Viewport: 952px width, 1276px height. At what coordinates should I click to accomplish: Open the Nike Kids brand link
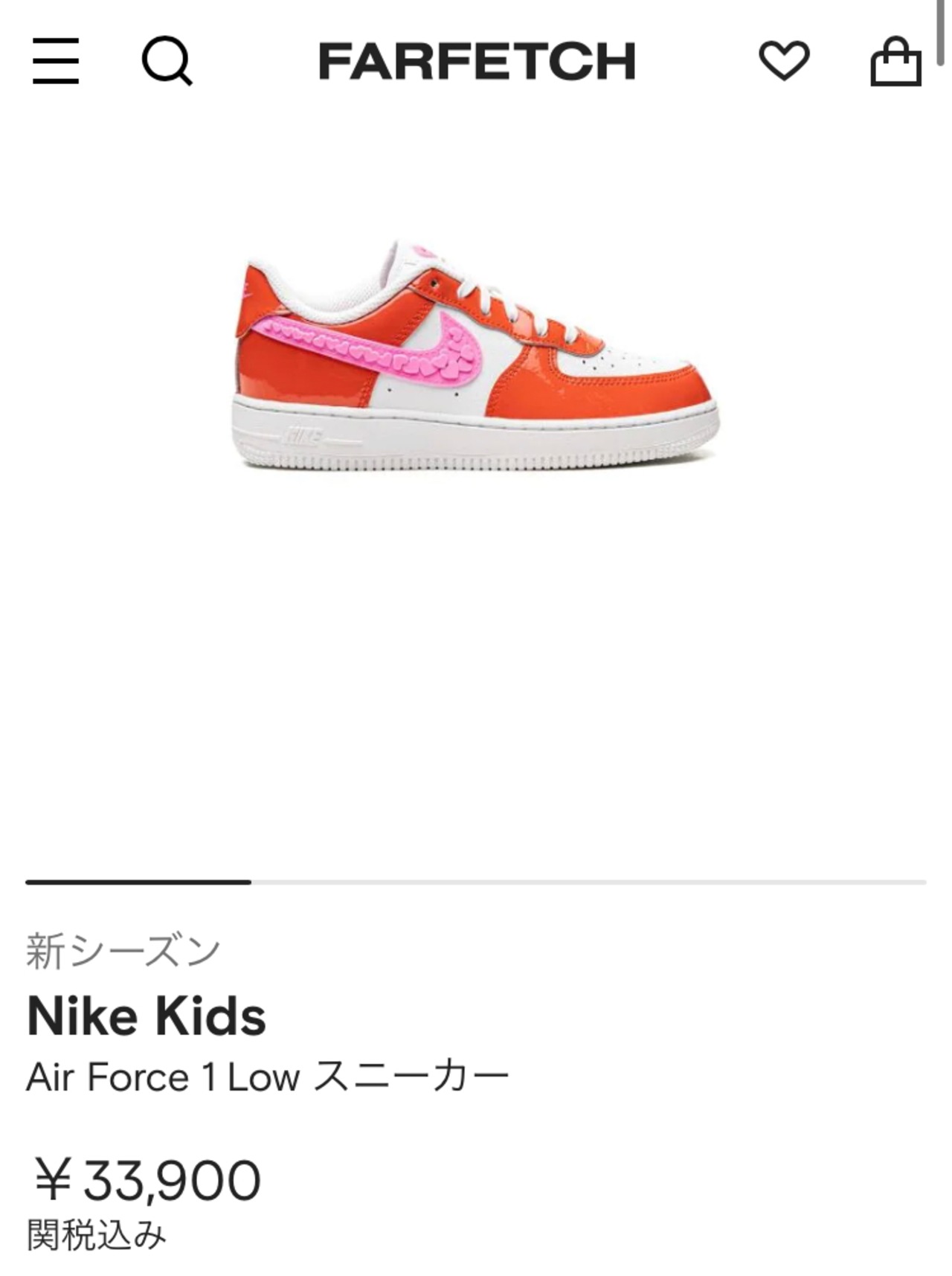(x=147, y=1016)
